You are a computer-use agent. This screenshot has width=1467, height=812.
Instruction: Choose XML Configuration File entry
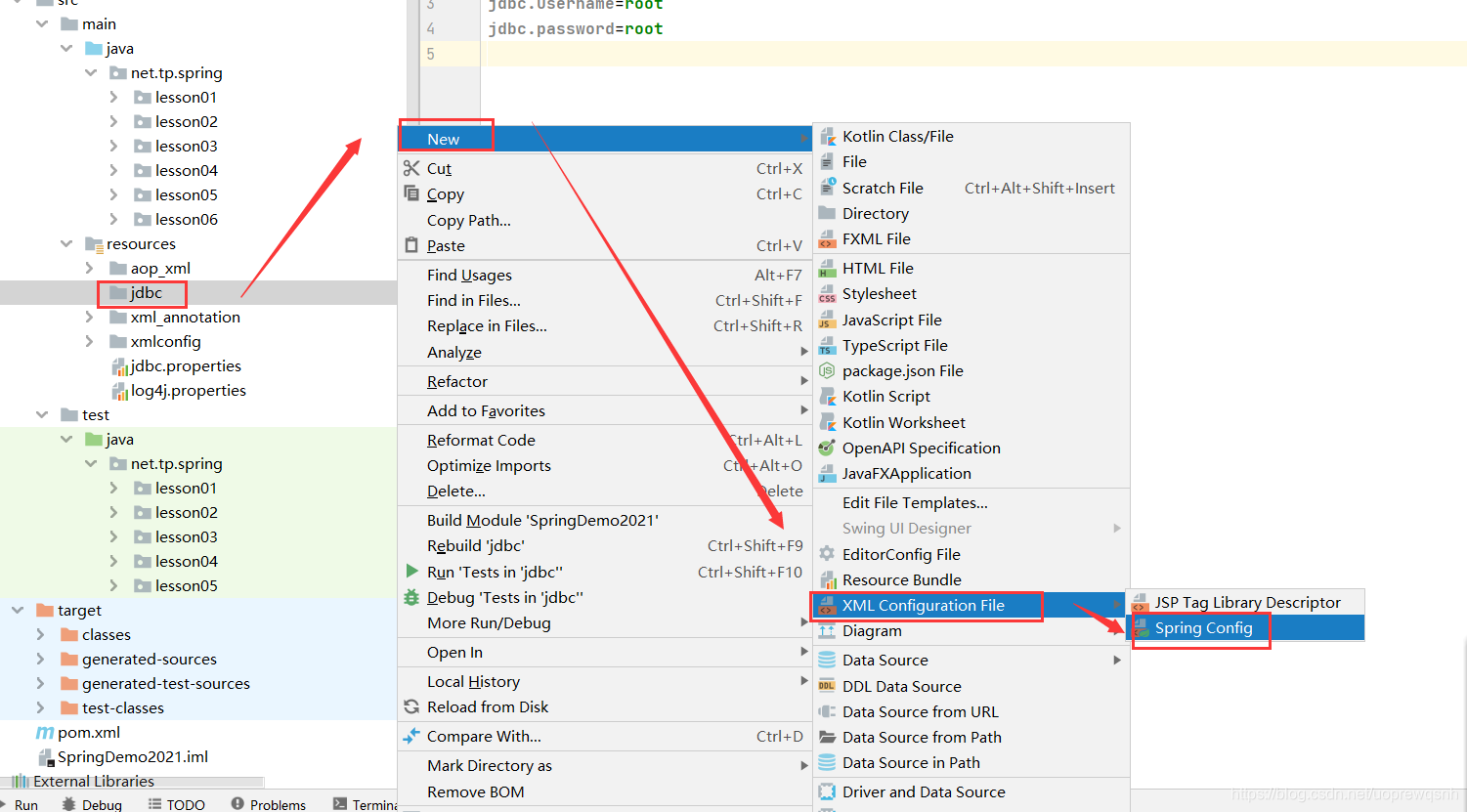971,606
